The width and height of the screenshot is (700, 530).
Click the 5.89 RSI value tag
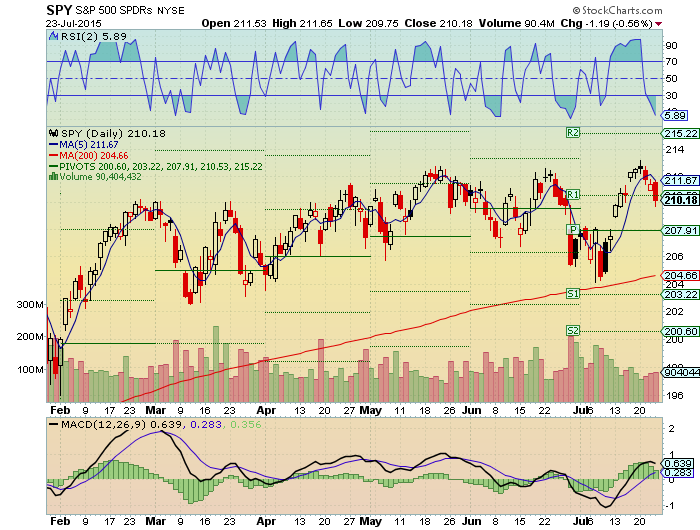click(x=675, y=116)
